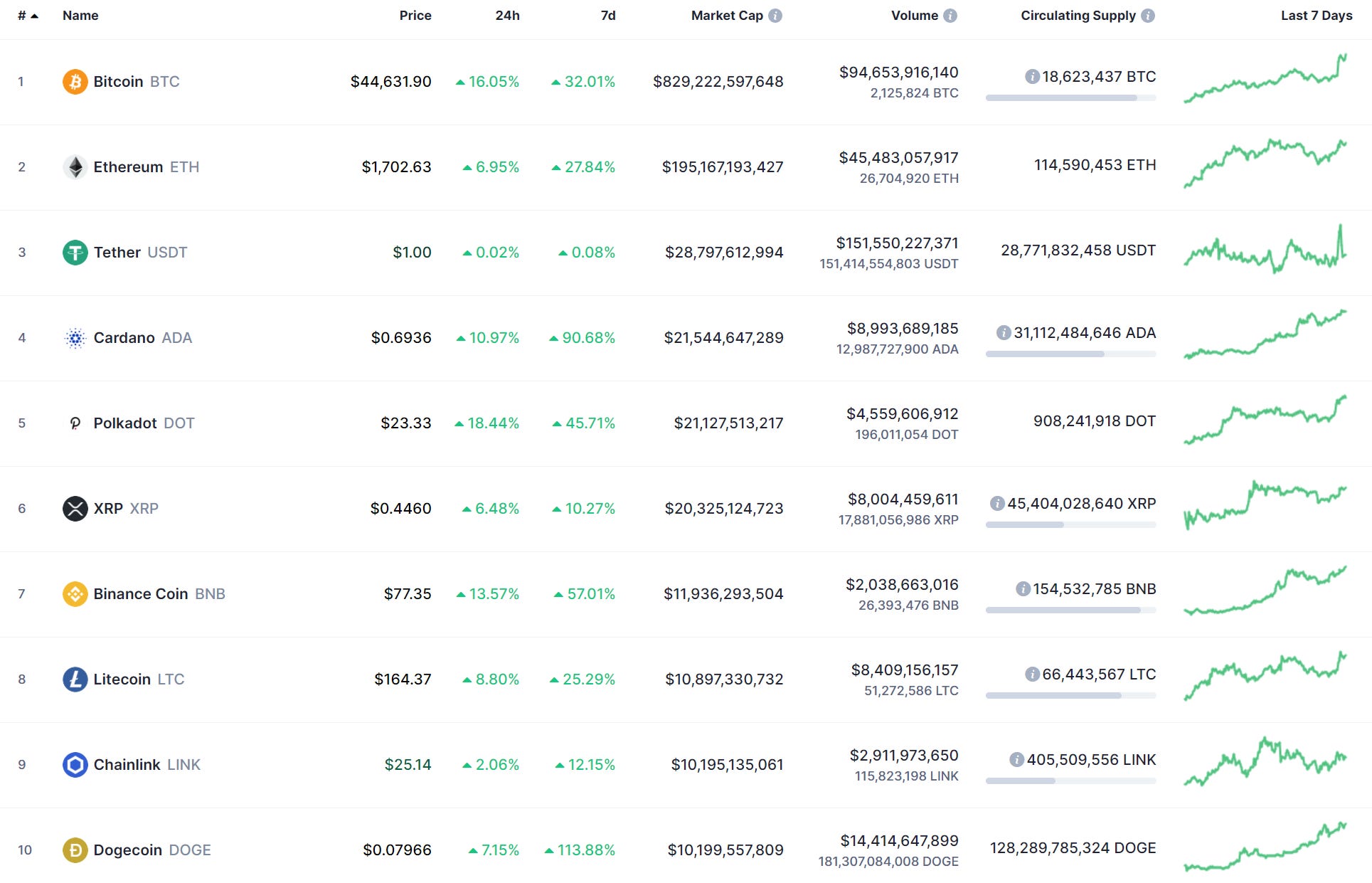Click the Volume column info icon
The height and width of the screenshot is (883, 1372).
[951, 15]
